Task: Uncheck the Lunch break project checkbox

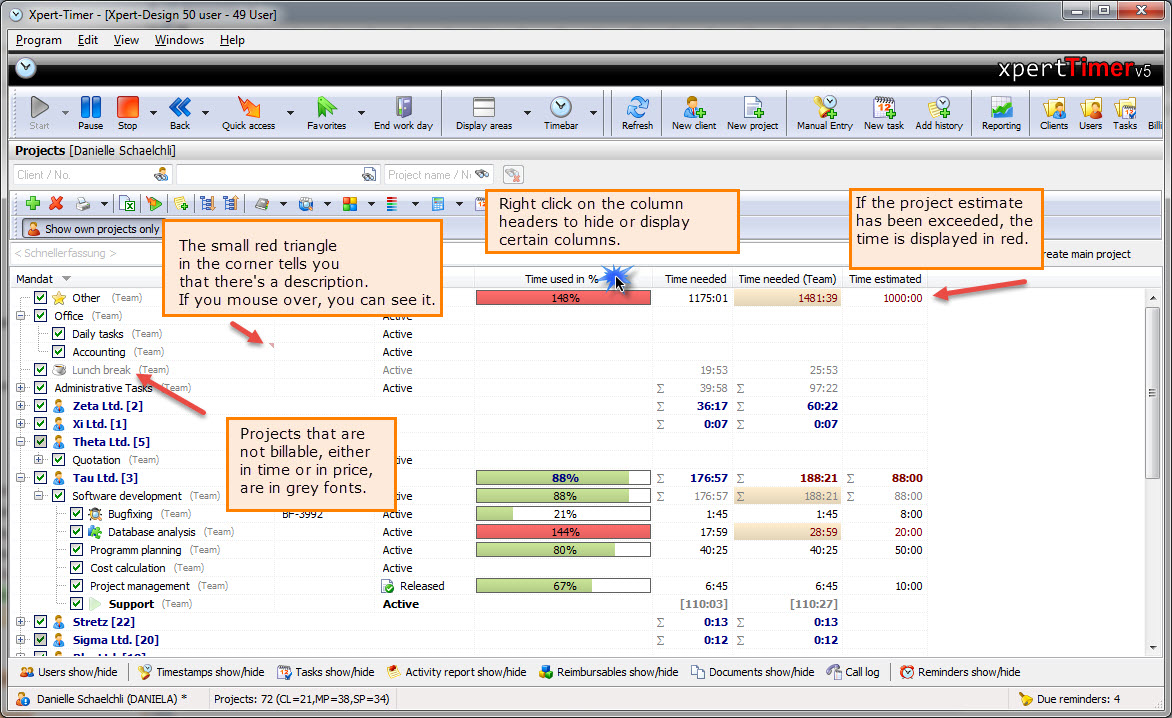Action: pyautogui.click(x=41, y=370)
